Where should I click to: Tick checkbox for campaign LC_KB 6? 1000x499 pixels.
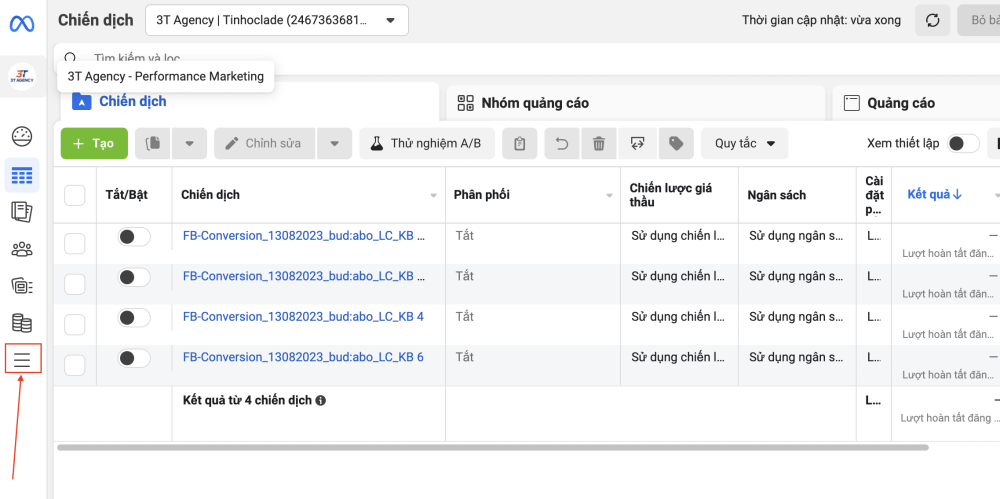pos(75,366)
